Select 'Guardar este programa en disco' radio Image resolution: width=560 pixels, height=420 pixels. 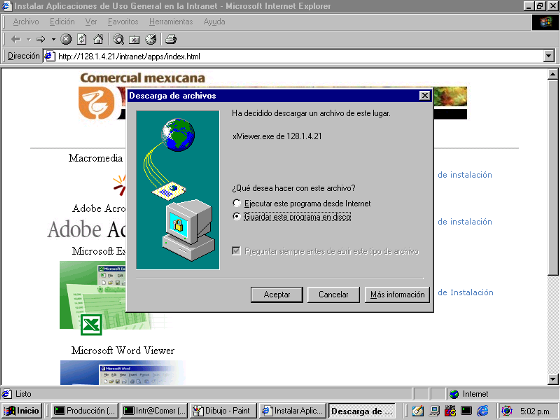pyautogui.click(x=236, y=216)
